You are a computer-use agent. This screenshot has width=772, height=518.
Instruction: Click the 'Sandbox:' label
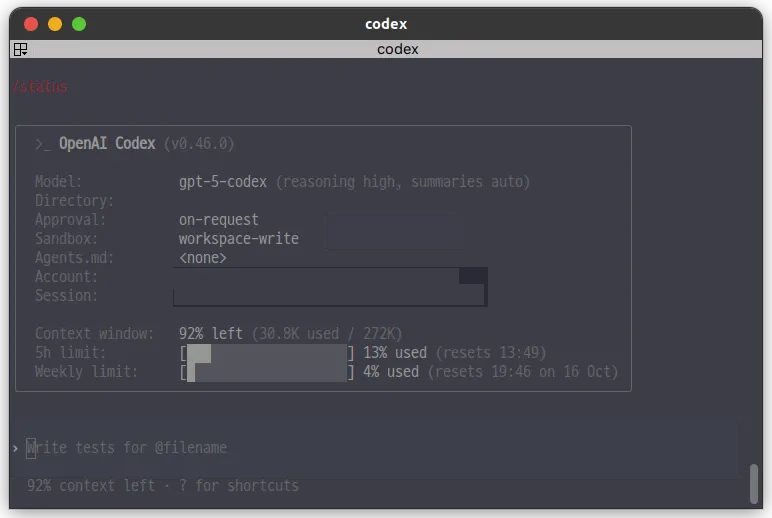pyautogui.click(x=66, y=239)
